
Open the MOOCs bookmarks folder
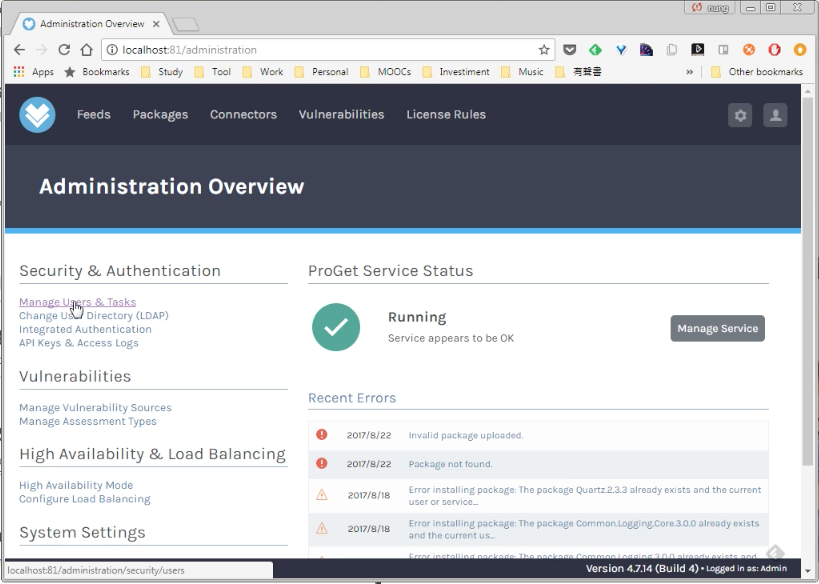pos(386,72)
